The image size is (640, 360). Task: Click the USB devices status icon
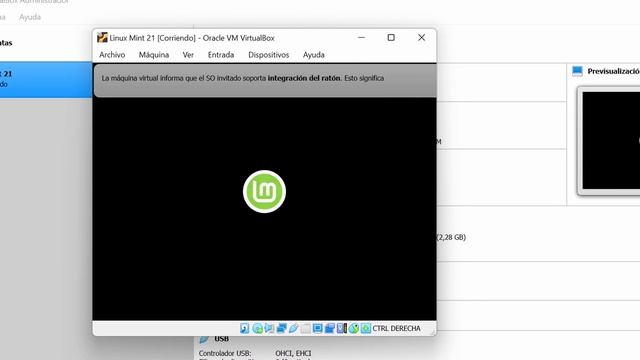point(293,328)
